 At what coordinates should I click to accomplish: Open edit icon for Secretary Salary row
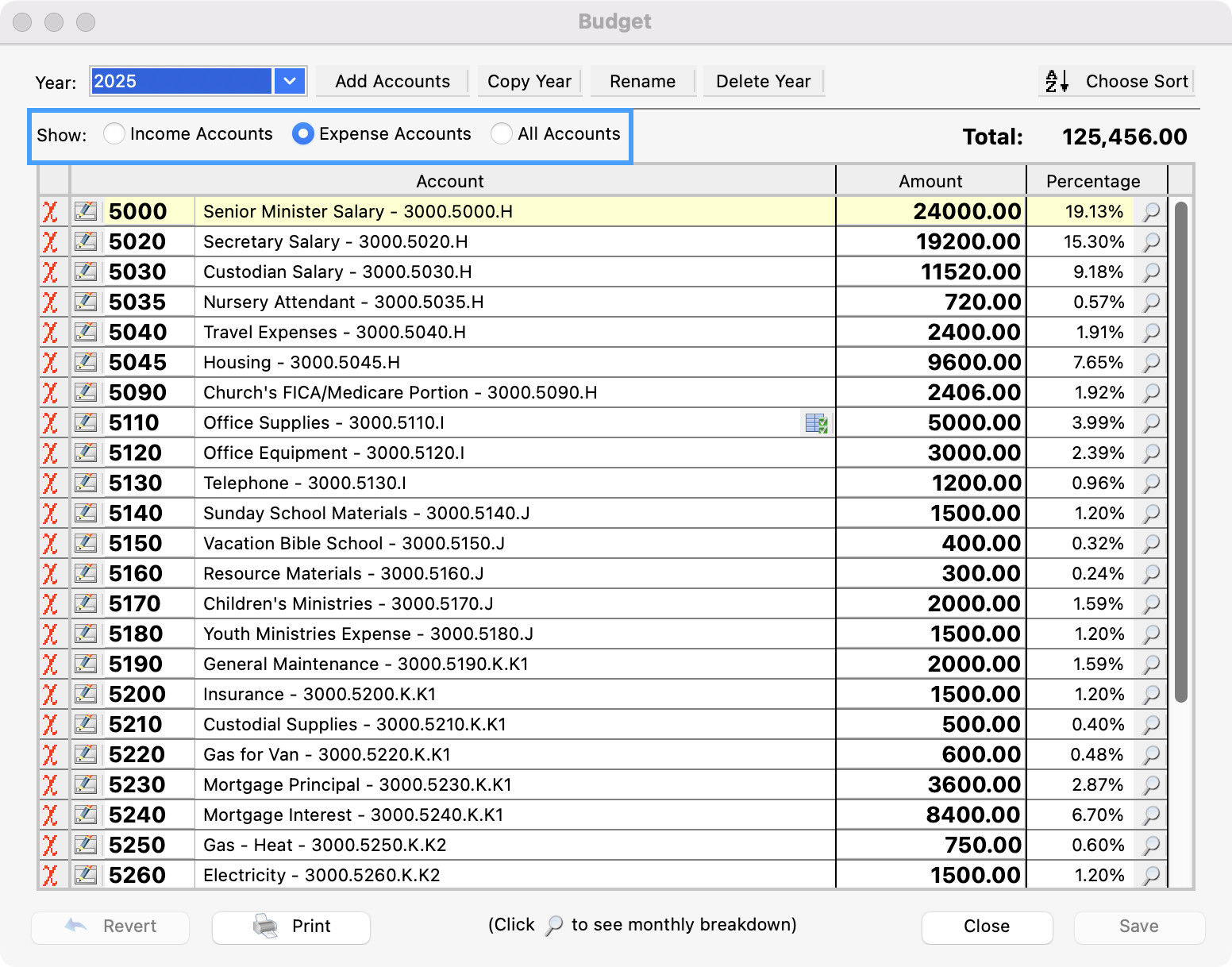pyautogui.click(x=86, y=241)
